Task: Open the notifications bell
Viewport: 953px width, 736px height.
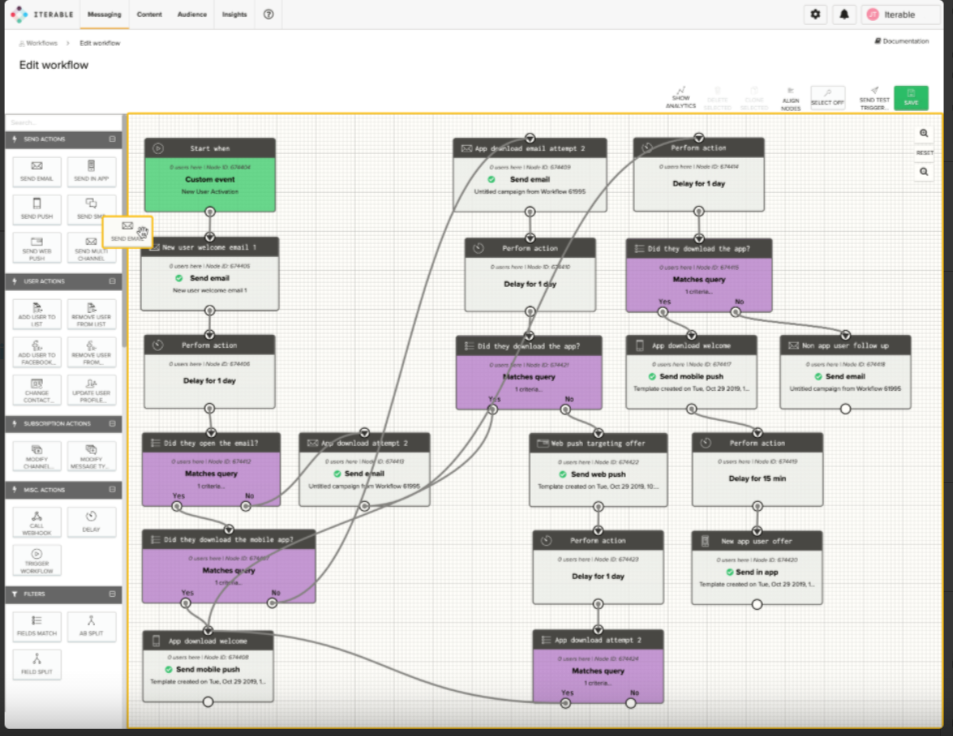Action: [x=844, y=14]
